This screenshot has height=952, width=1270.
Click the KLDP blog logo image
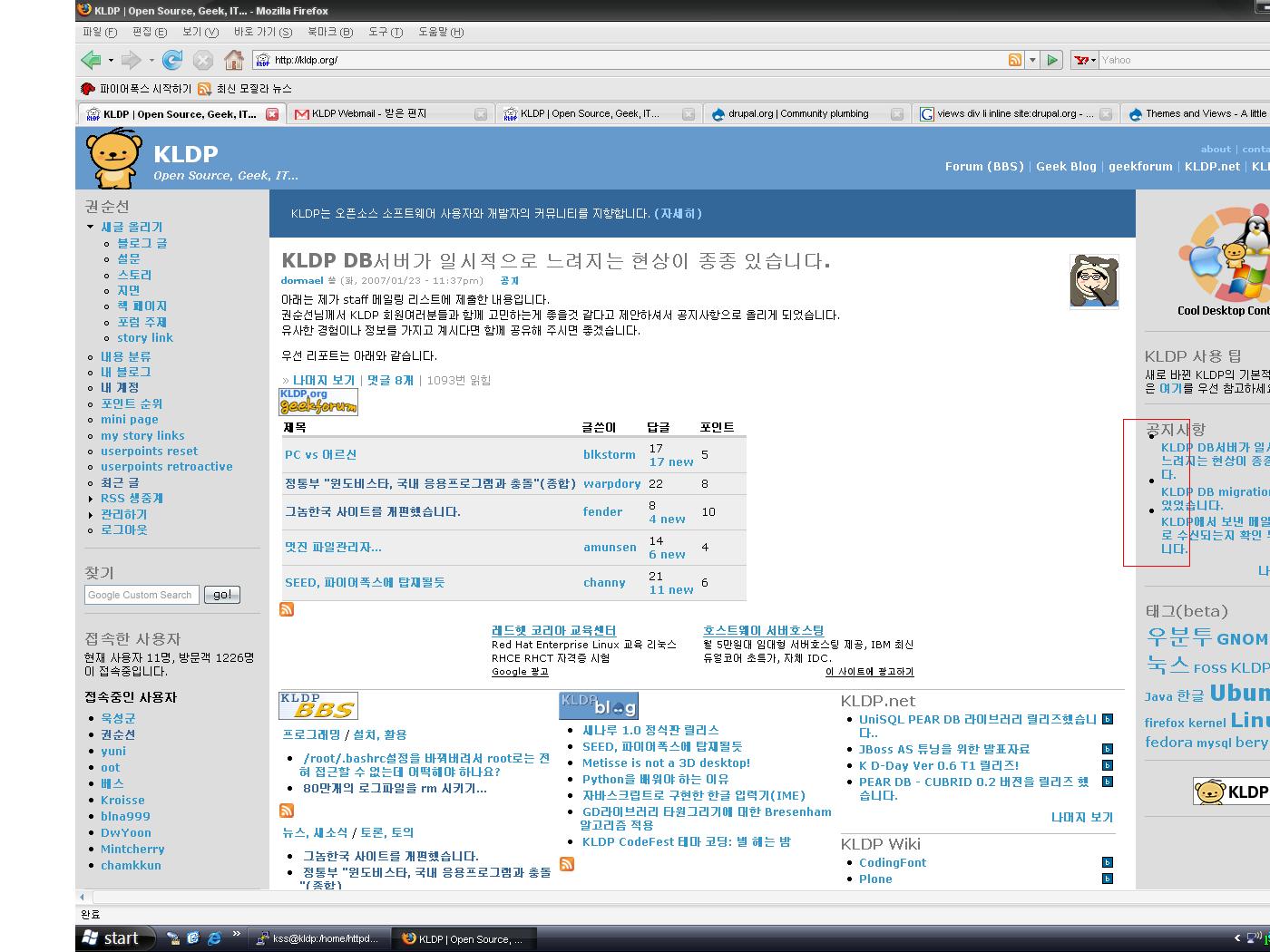point(599,705)
